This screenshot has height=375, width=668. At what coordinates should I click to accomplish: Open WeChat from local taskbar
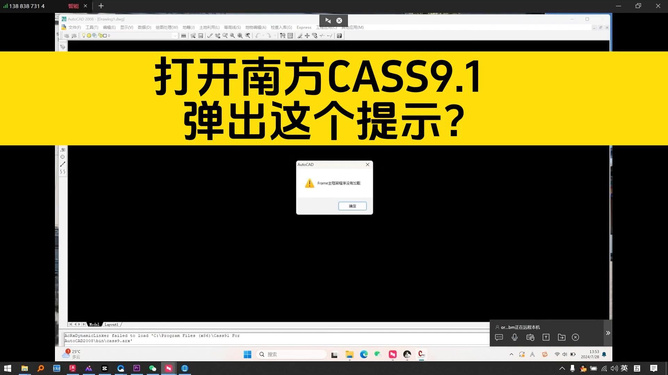tap(153, 368)
